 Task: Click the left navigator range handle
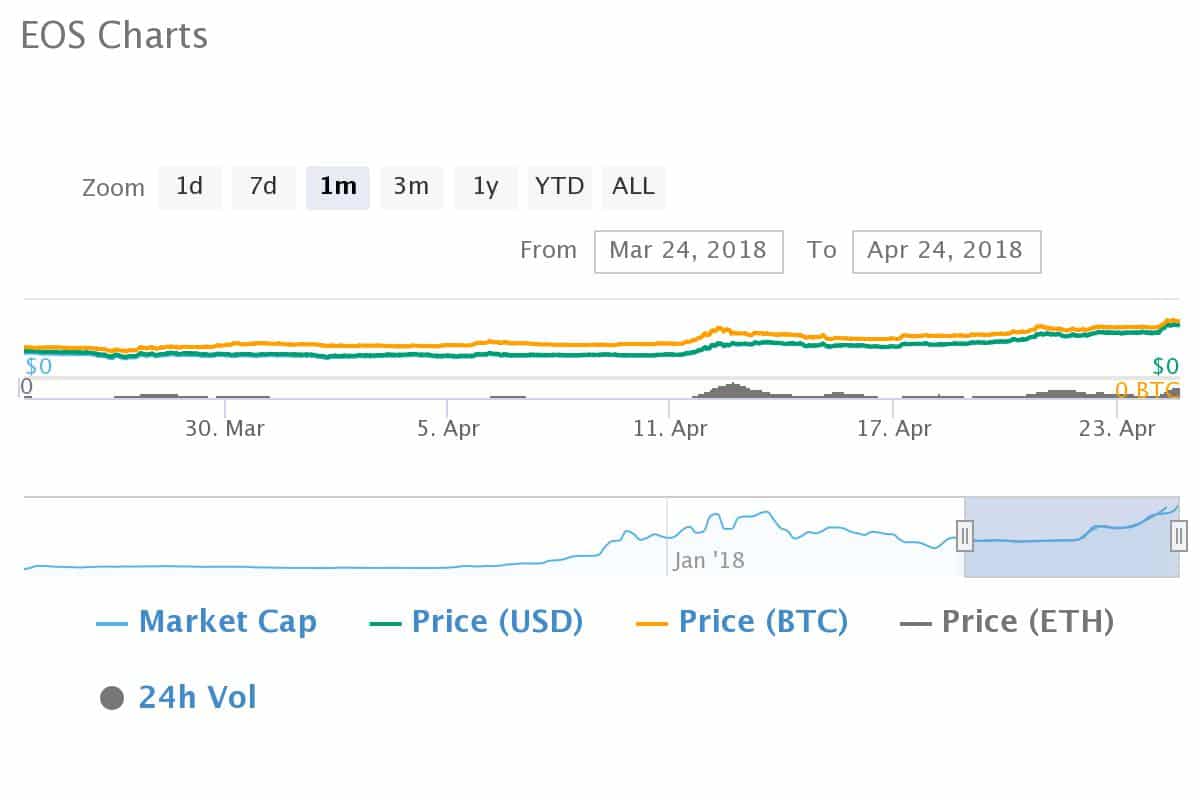[x=965, y=536]
